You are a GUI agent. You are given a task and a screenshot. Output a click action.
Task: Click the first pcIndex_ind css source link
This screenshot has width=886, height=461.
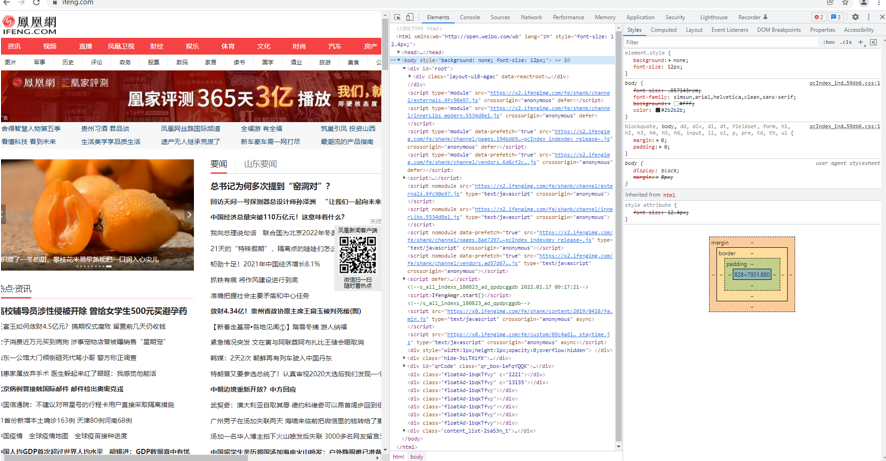845,83
